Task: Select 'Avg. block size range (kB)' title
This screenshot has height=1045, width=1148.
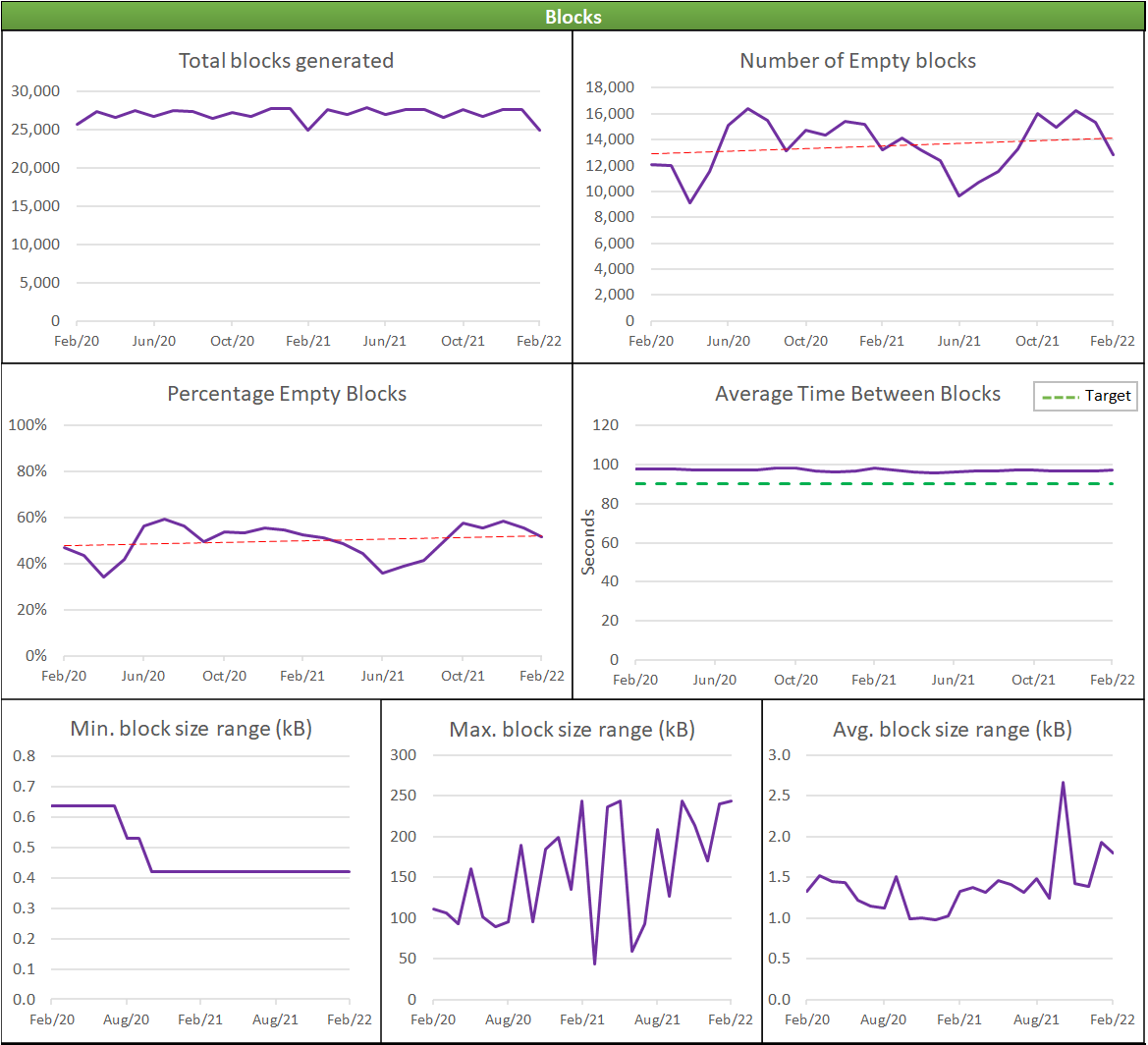Action: coord(952,730)
